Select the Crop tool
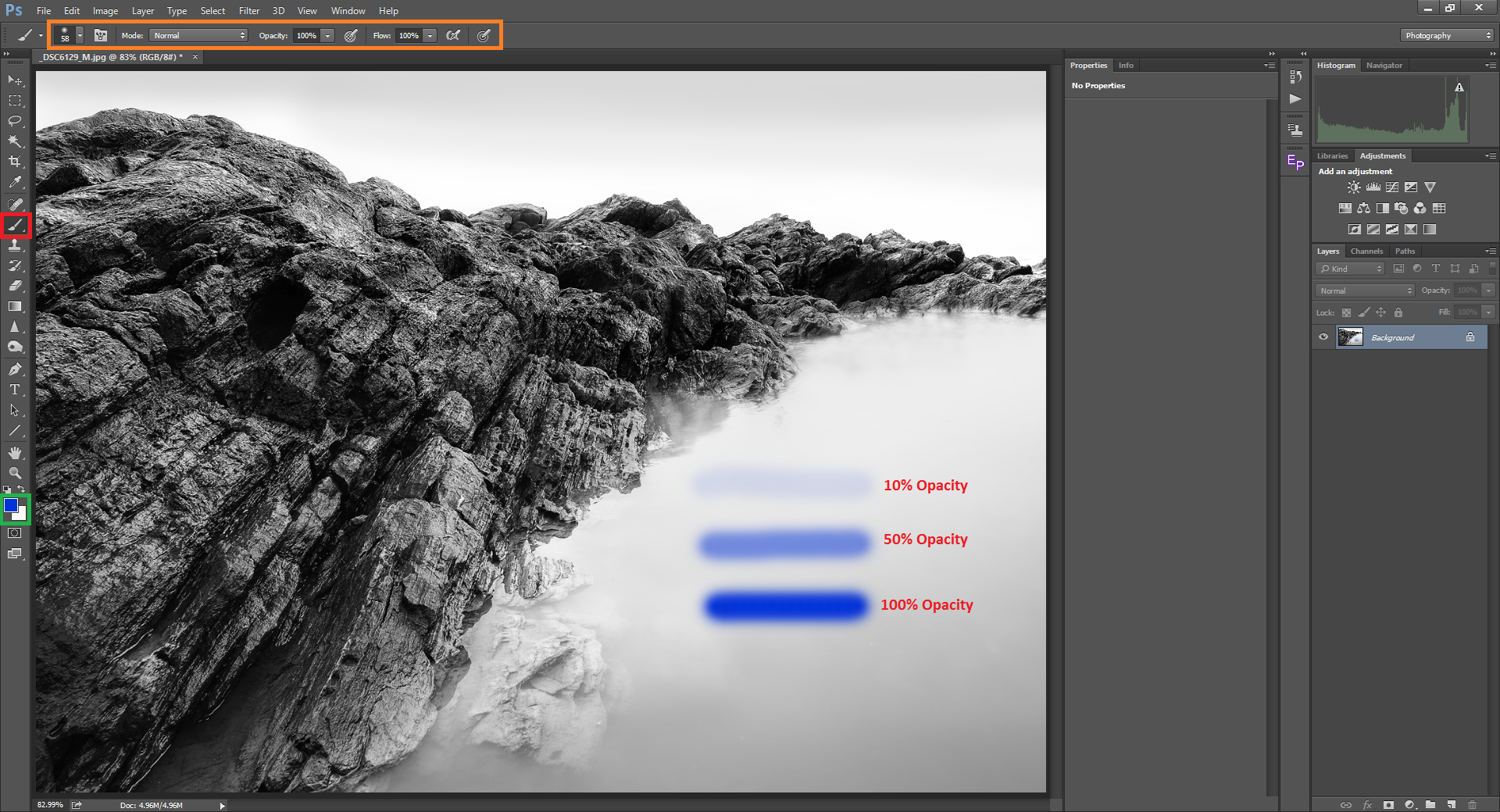This screenshot has width=1500, height=812. point(15,162)
